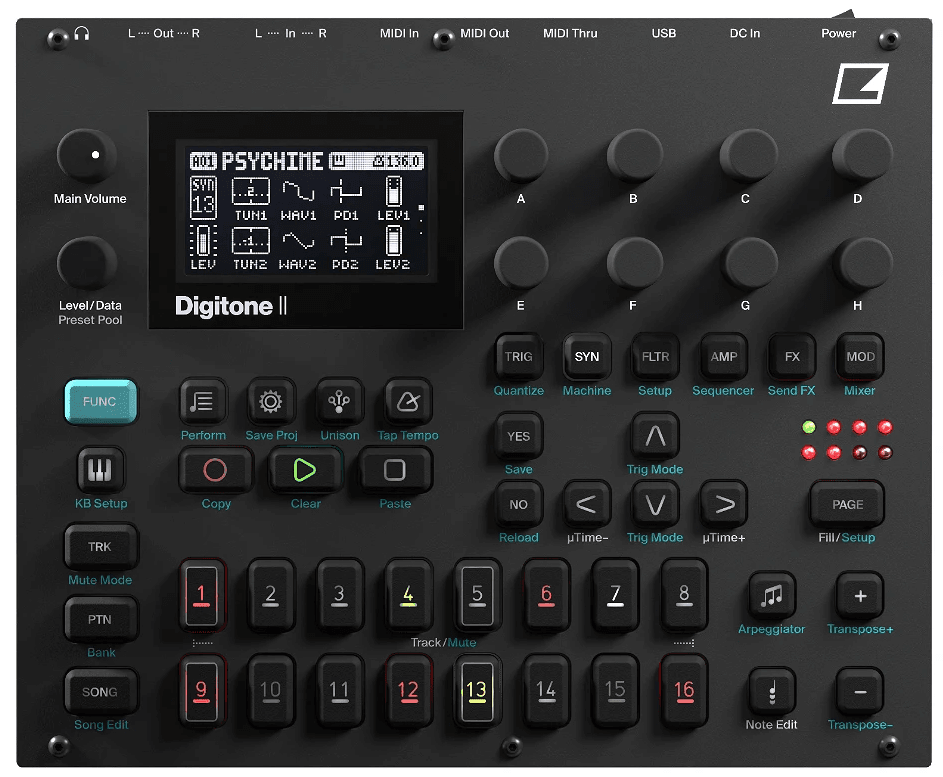The width and height of the screenshot is (943, 777).
Task: Open the FLTR Setup parameter page
Action: tap(655, 357)
